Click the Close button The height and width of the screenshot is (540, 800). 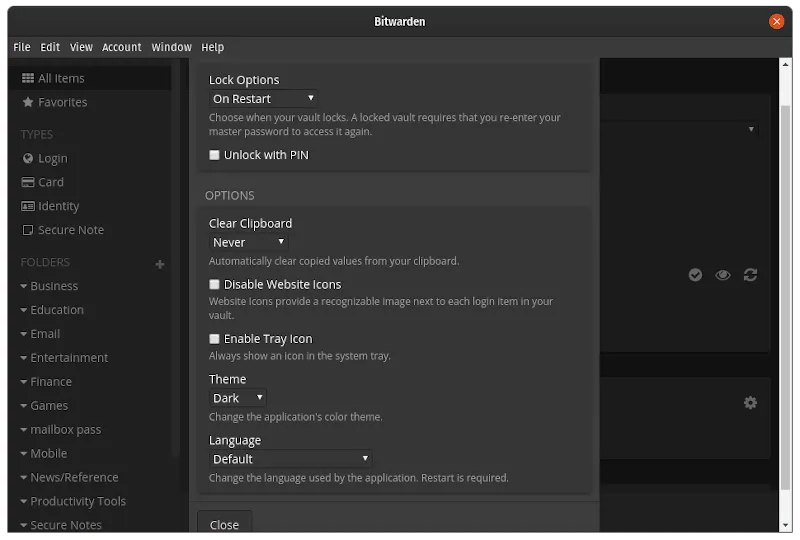tap(224, 525)
